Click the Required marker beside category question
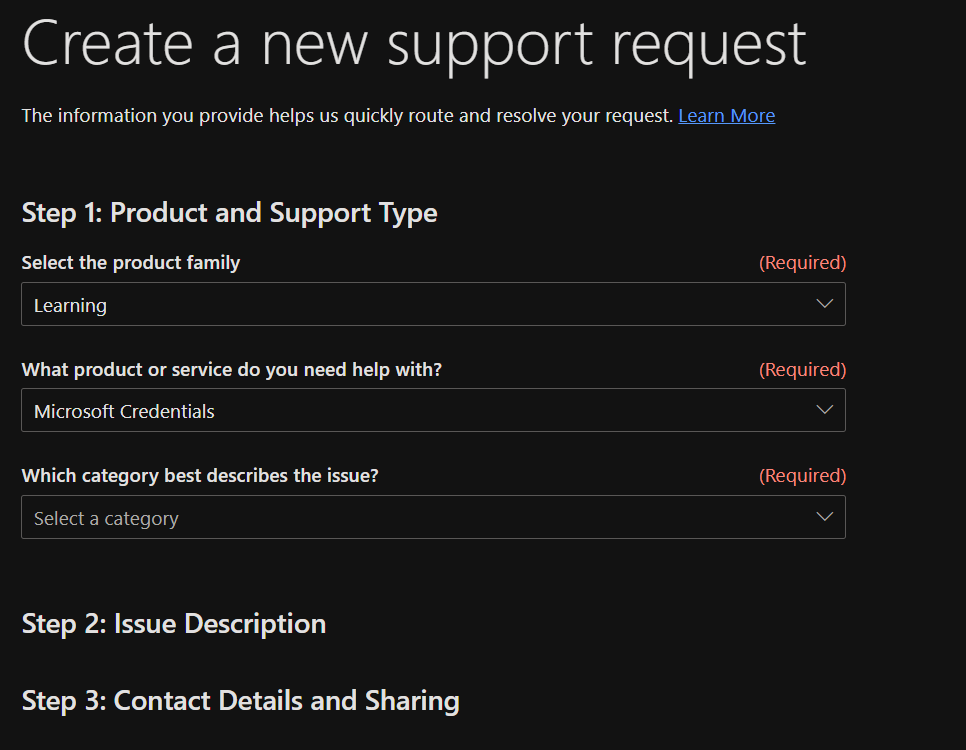Image resolution: width=966 pixels, height=750 pixels. coord(802,476)
